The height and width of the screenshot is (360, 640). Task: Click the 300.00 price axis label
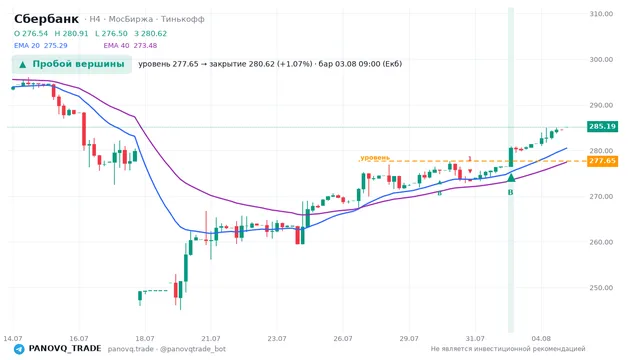coord(601,60)
